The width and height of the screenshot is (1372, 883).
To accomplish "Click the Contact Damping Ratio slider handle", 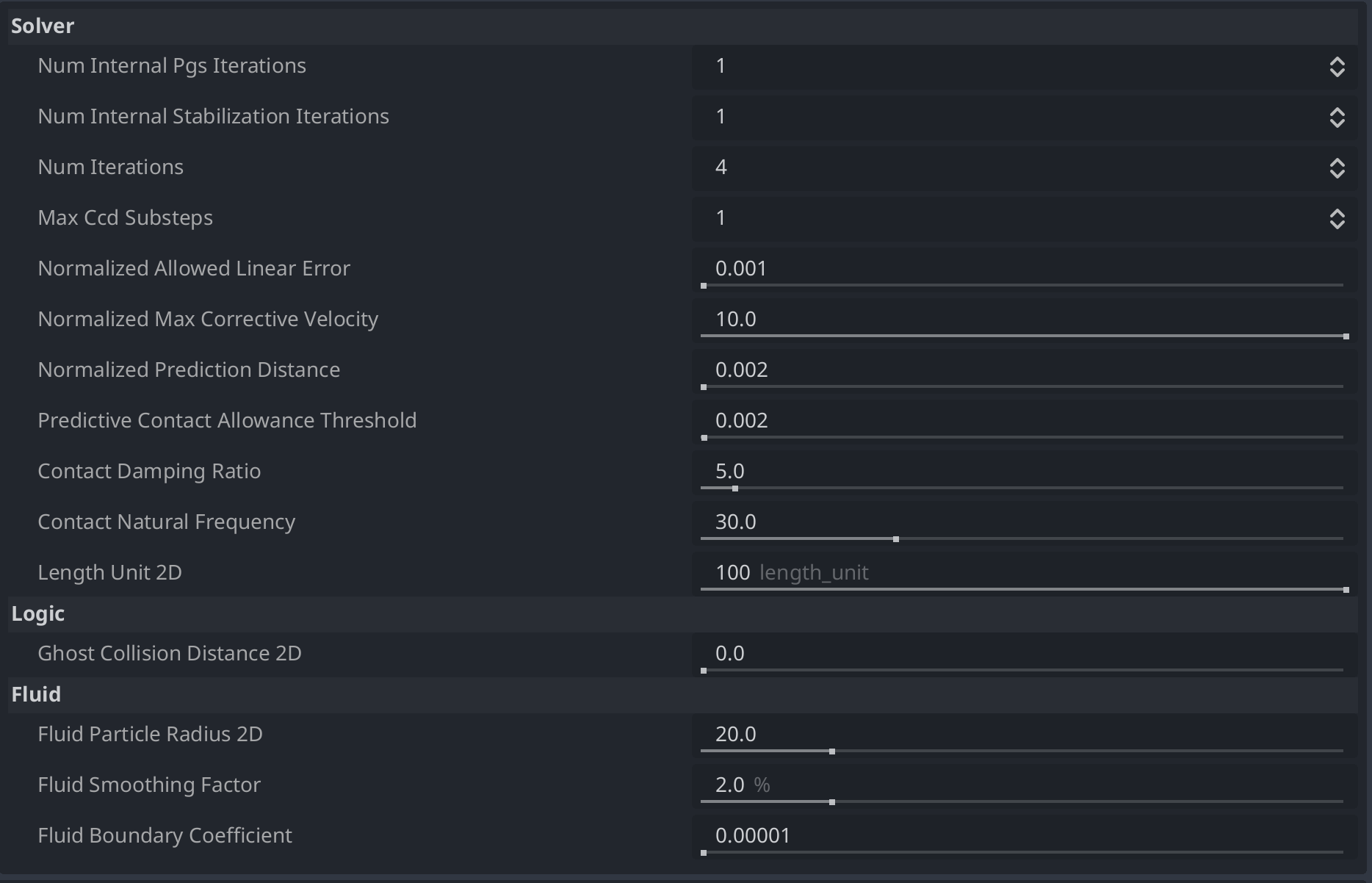I will tap(735, 489).
